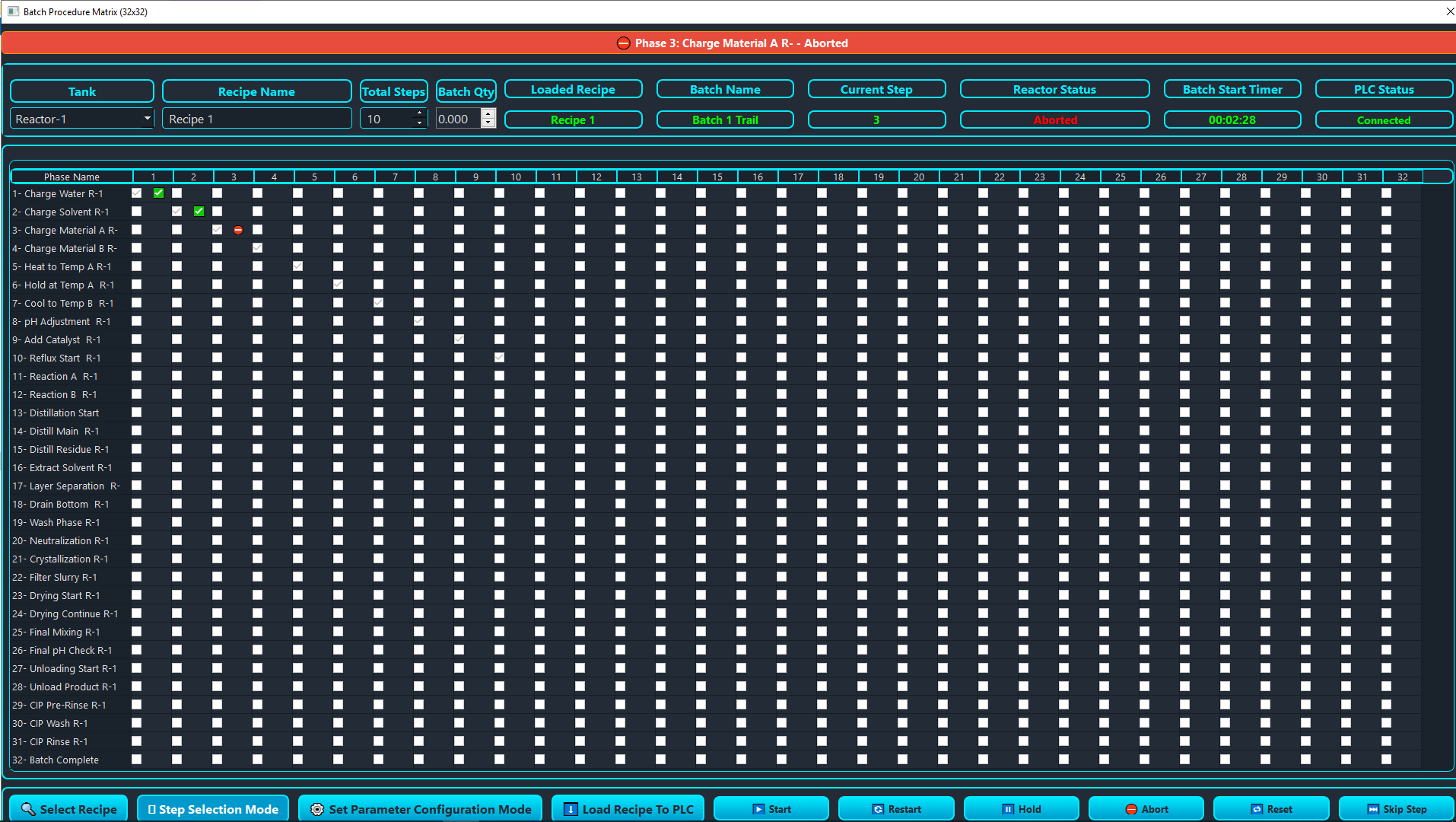1456x822 pixels.
Task: Check step 1 box for Batch Complete row
Action: [137, 760]
